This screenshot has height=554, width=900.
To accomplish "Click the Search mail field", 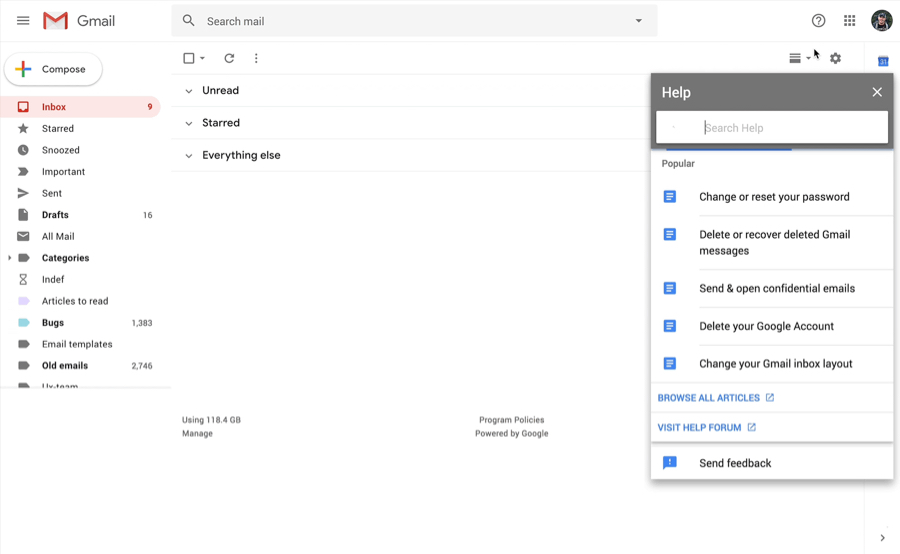I will pyautogui.click(x=414, y=21).
